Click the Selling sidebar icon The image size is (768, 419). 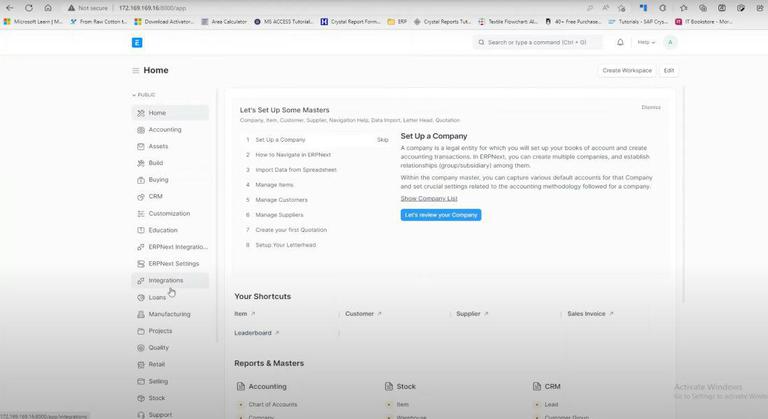coord(141,381)
